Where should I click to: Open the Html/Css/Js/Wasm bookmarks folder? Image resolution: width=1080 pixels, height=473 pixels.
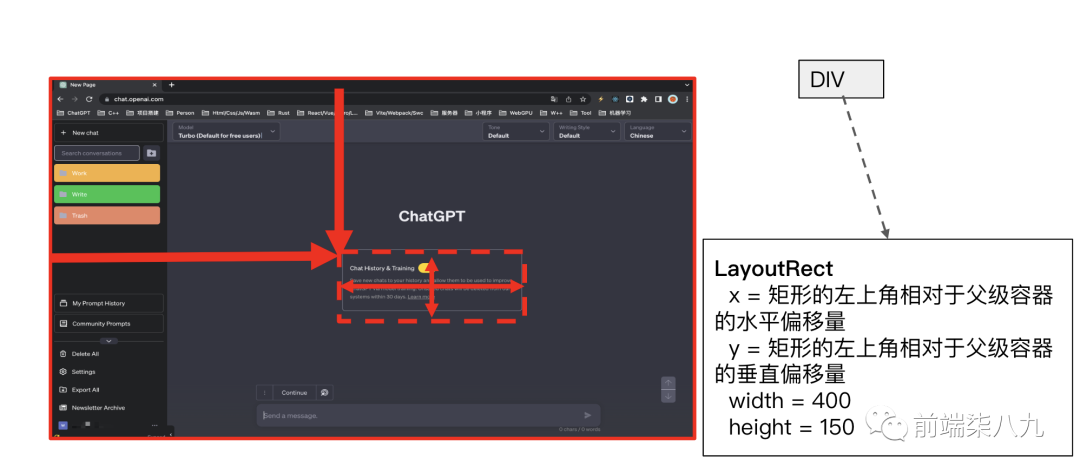pyautogui.click(x=231, y=112)
